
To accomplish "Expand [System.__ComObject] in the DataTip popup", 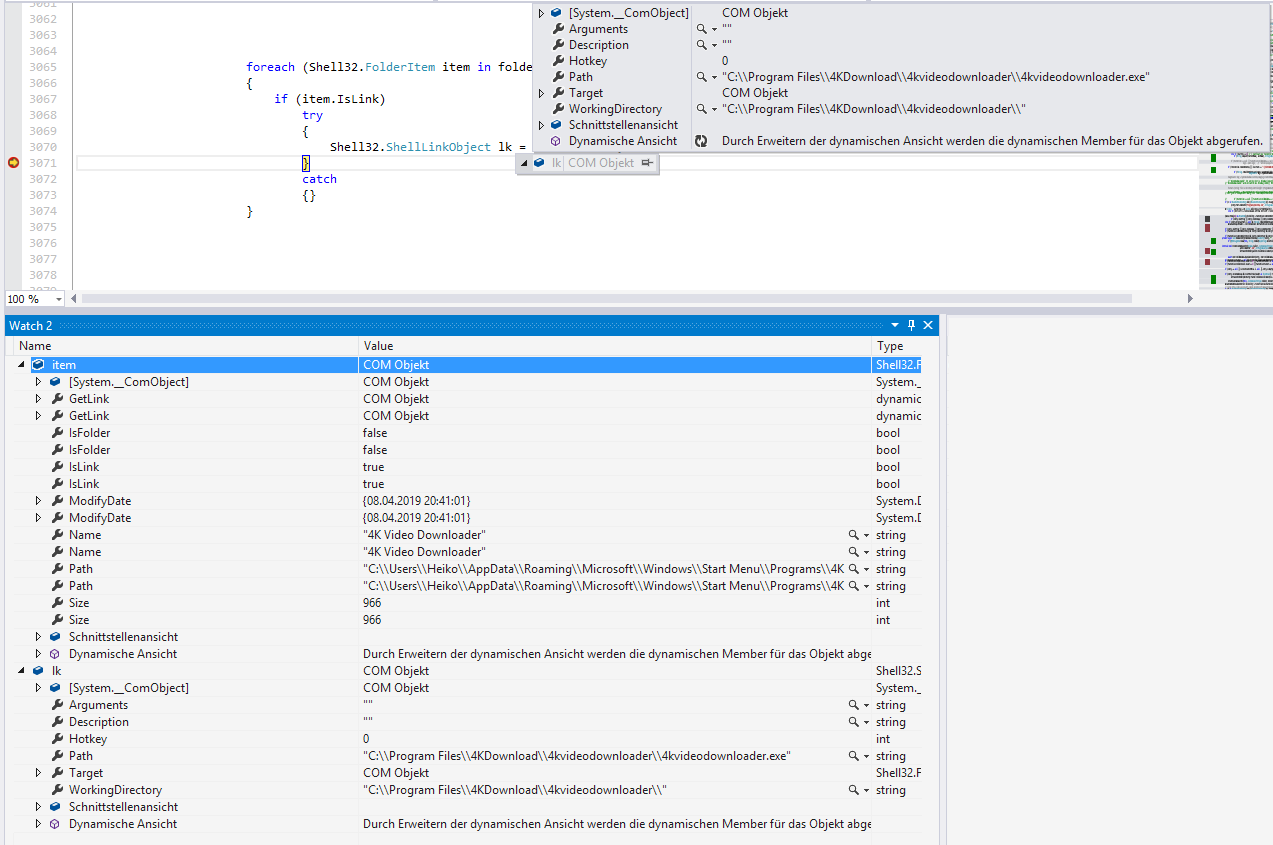I will [x=541, y=13].
